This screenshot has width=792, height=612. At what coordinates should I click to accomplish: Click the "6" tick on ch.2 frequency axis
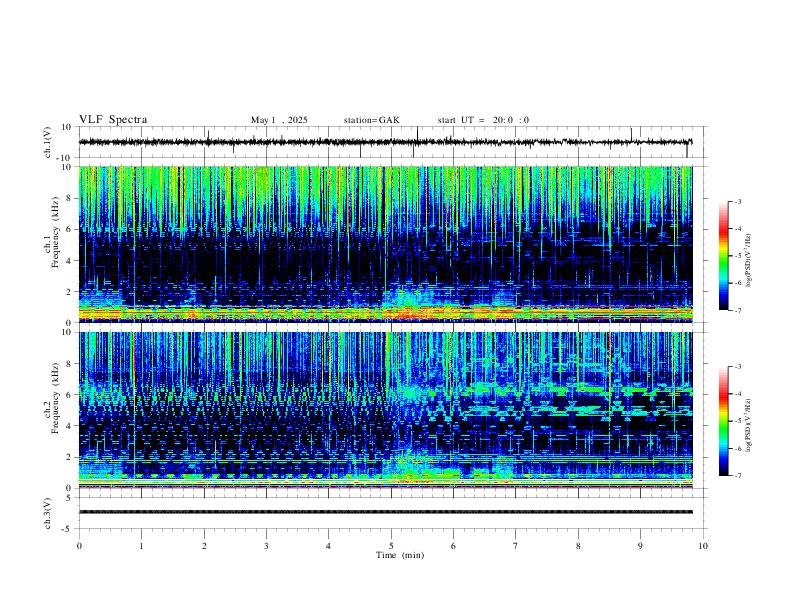coord(69,395)
